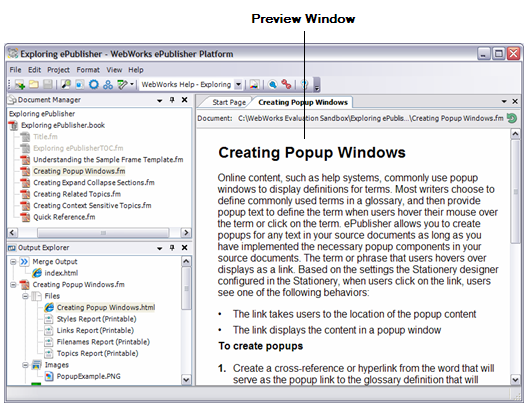Viewport: 527px width, 408px height.
Task: Select Creating Context Sensitive Topics.fm
Action: point(92,205)
